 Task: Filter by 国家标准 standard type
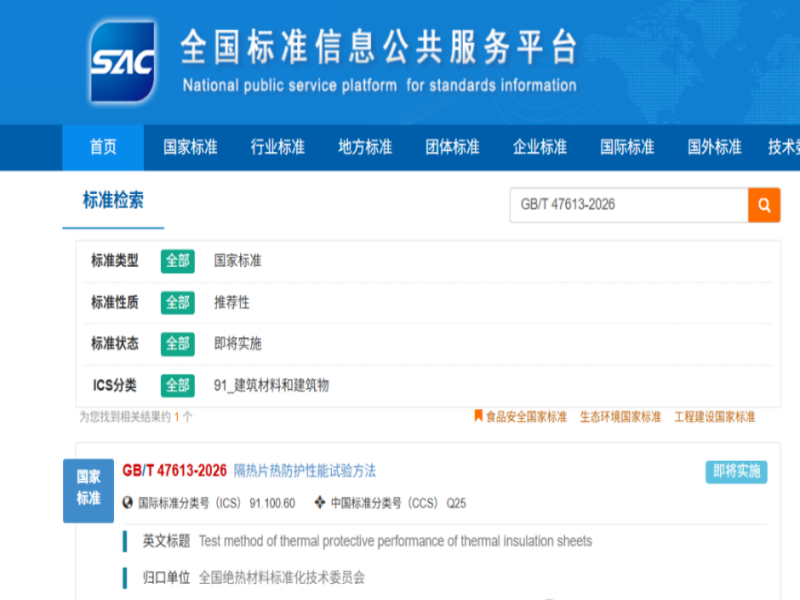click(238, 261)
